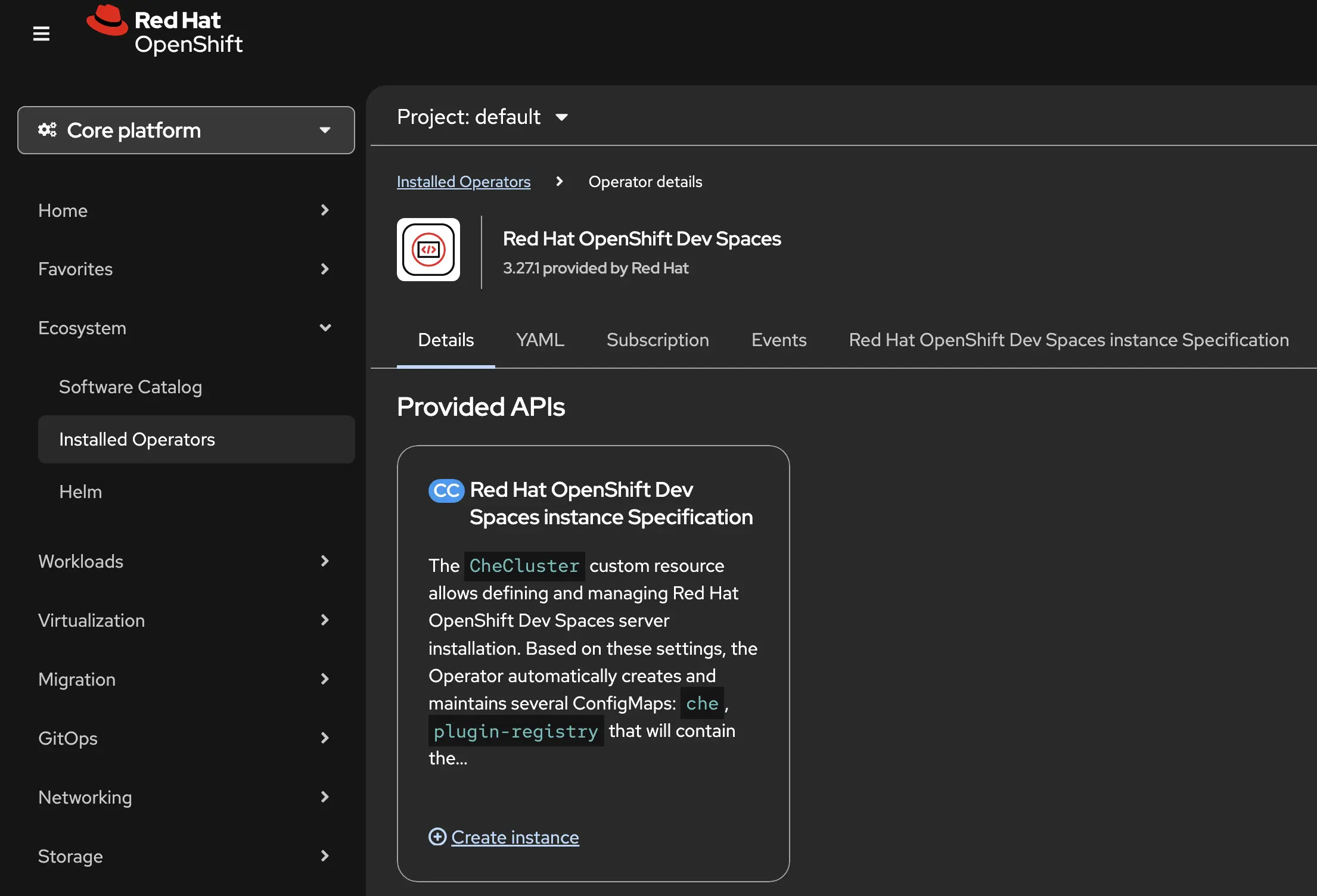Toggle the hamburger navigation menu
The width and height of the screenshot is (1317, 896).
pos(41,33)
